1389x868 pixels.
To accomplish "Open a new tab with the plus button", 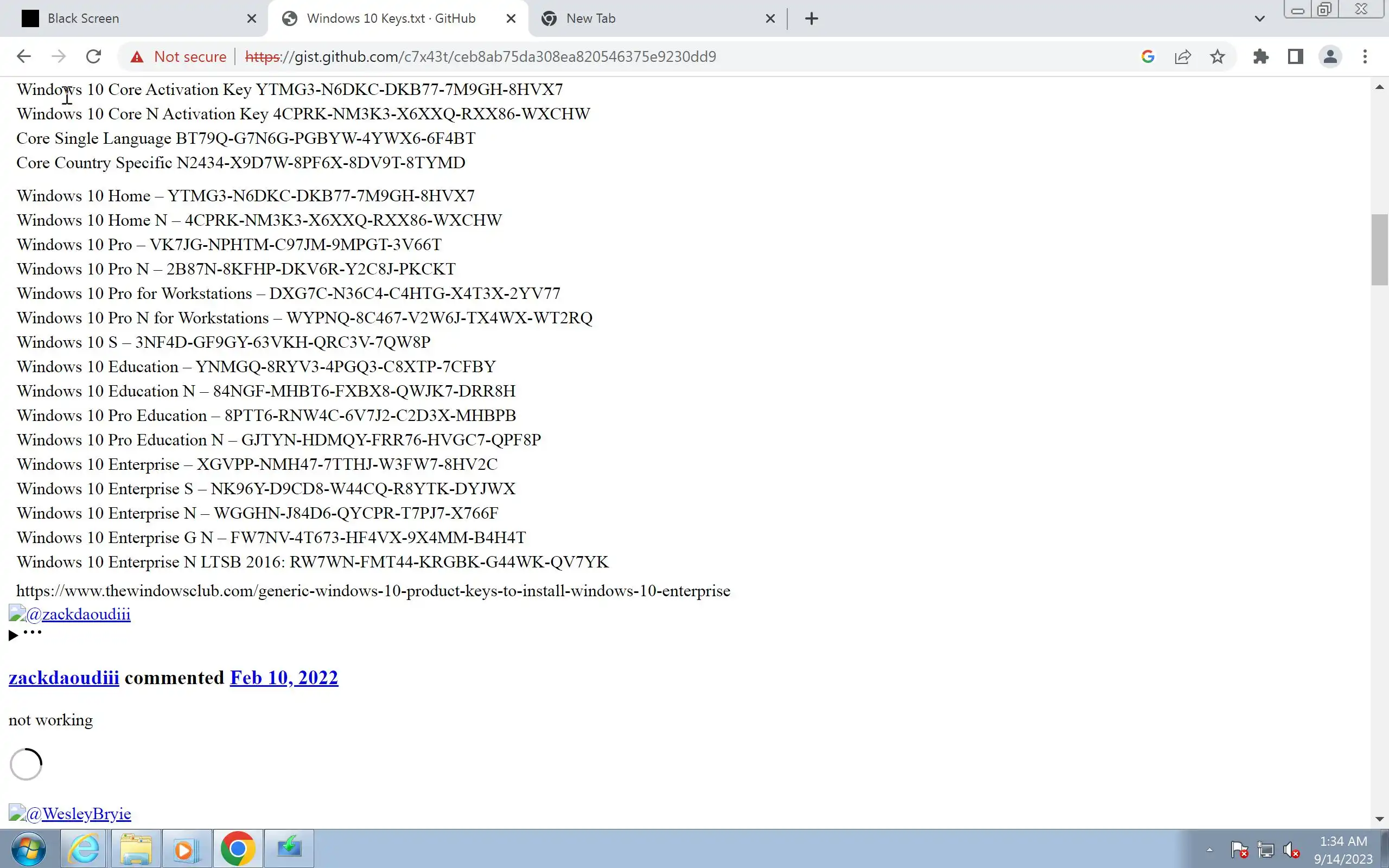I will pyautogui.click(x=811, y=18).
